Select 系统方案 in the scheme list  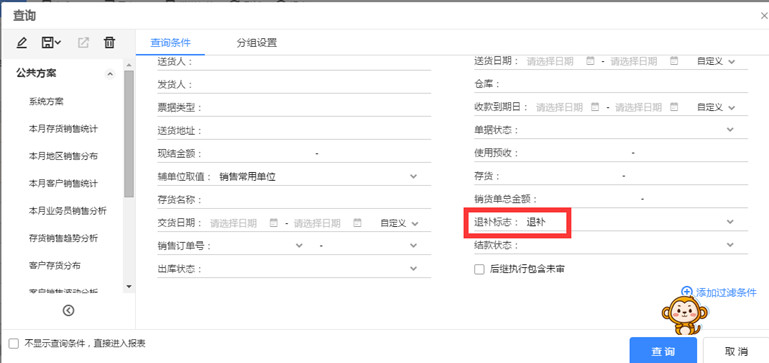click(46, 102)
